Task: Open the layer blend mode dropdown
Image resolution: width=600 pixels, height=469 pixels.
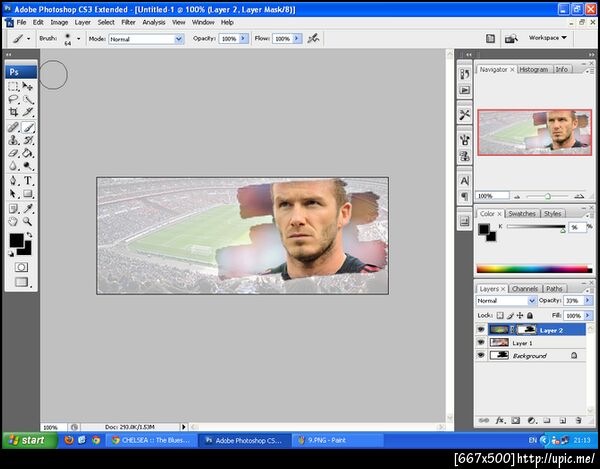Action: (506, 301)
